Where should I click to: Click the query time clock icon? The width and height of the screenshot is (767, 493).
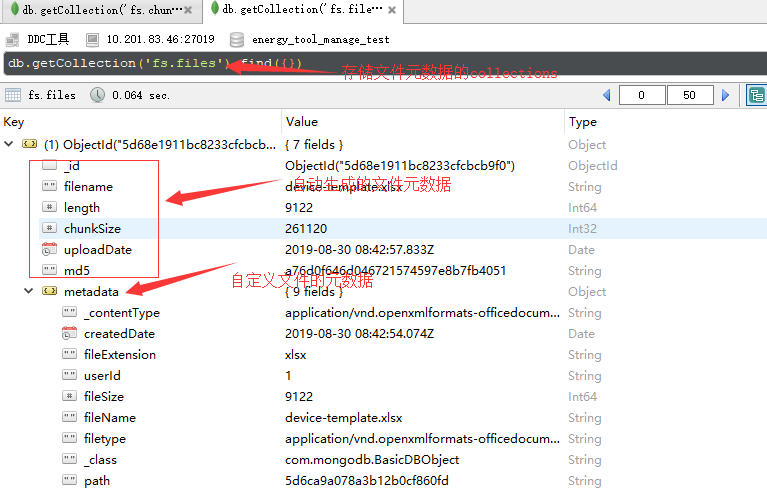click(97, 95)
